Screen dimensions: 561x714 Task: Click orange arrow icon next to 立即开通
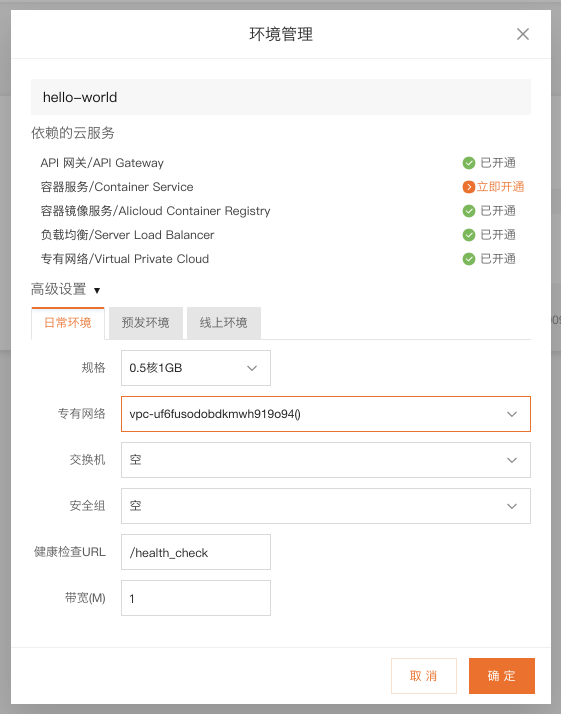[469, 187]
